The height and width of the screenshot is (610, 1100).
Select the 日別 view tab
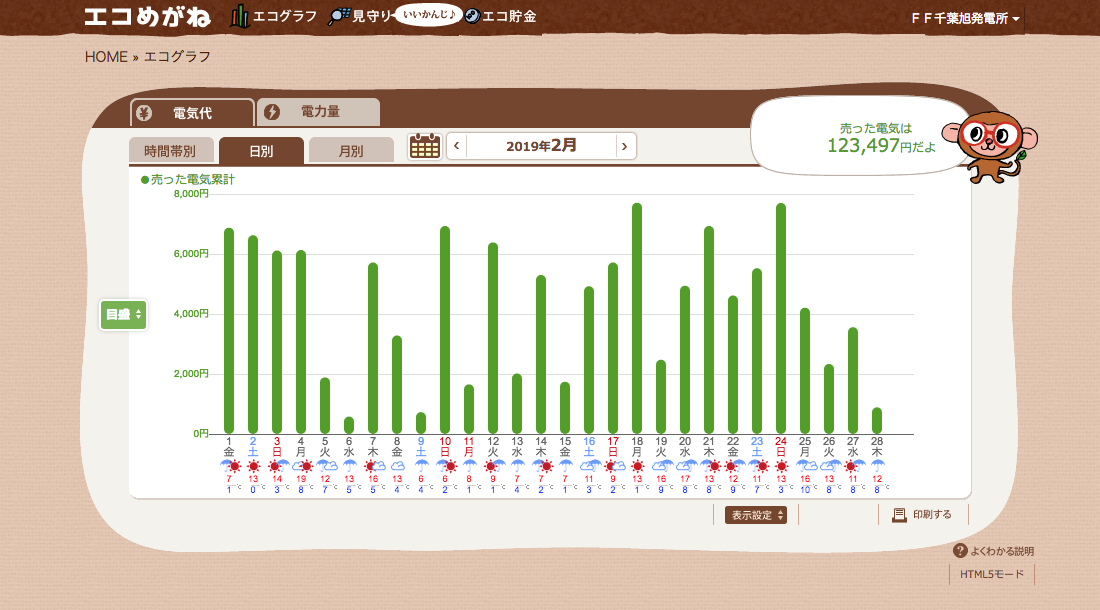coord(261,151)
